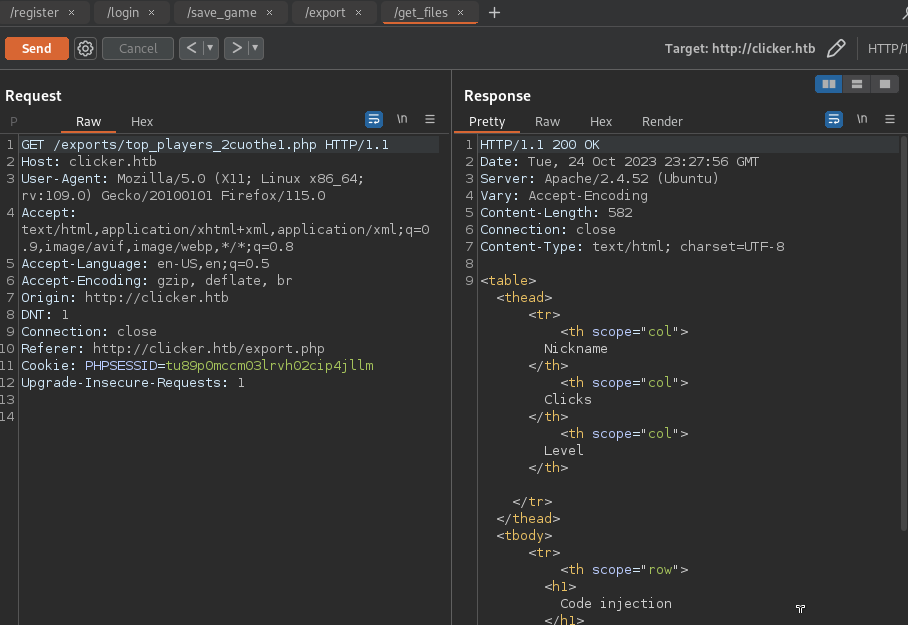Click the pencil icon to edit target

tap(836, 48)
